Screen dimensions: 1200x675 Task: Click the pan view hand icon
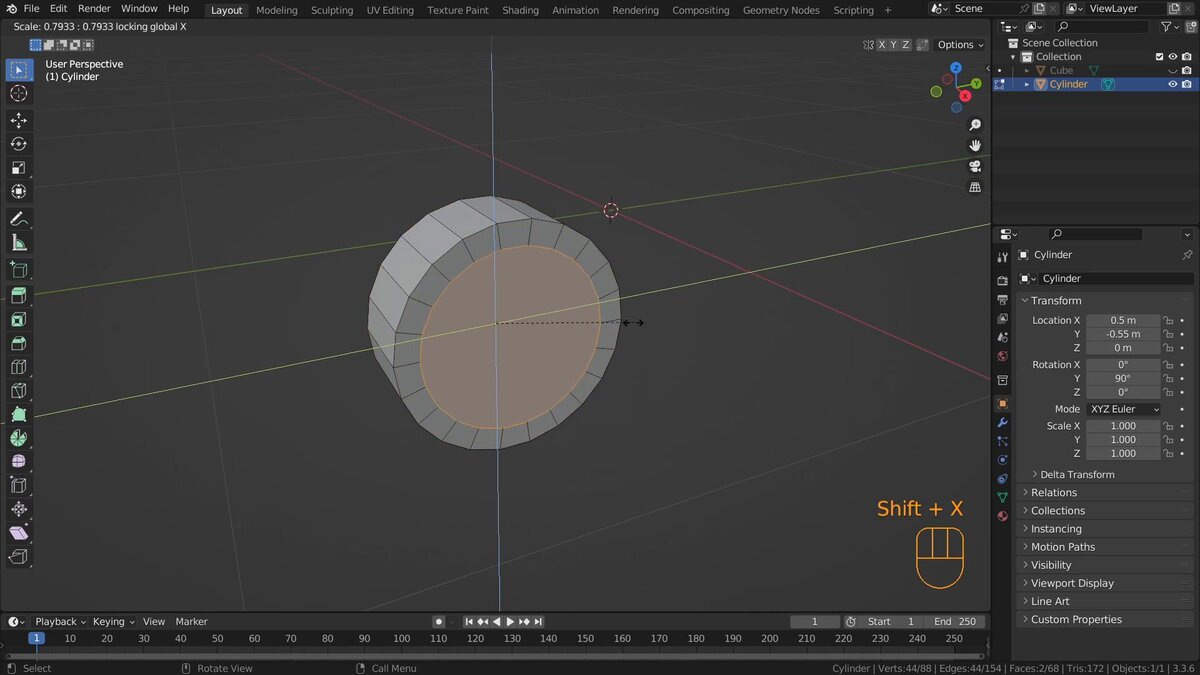click(975, 146)
